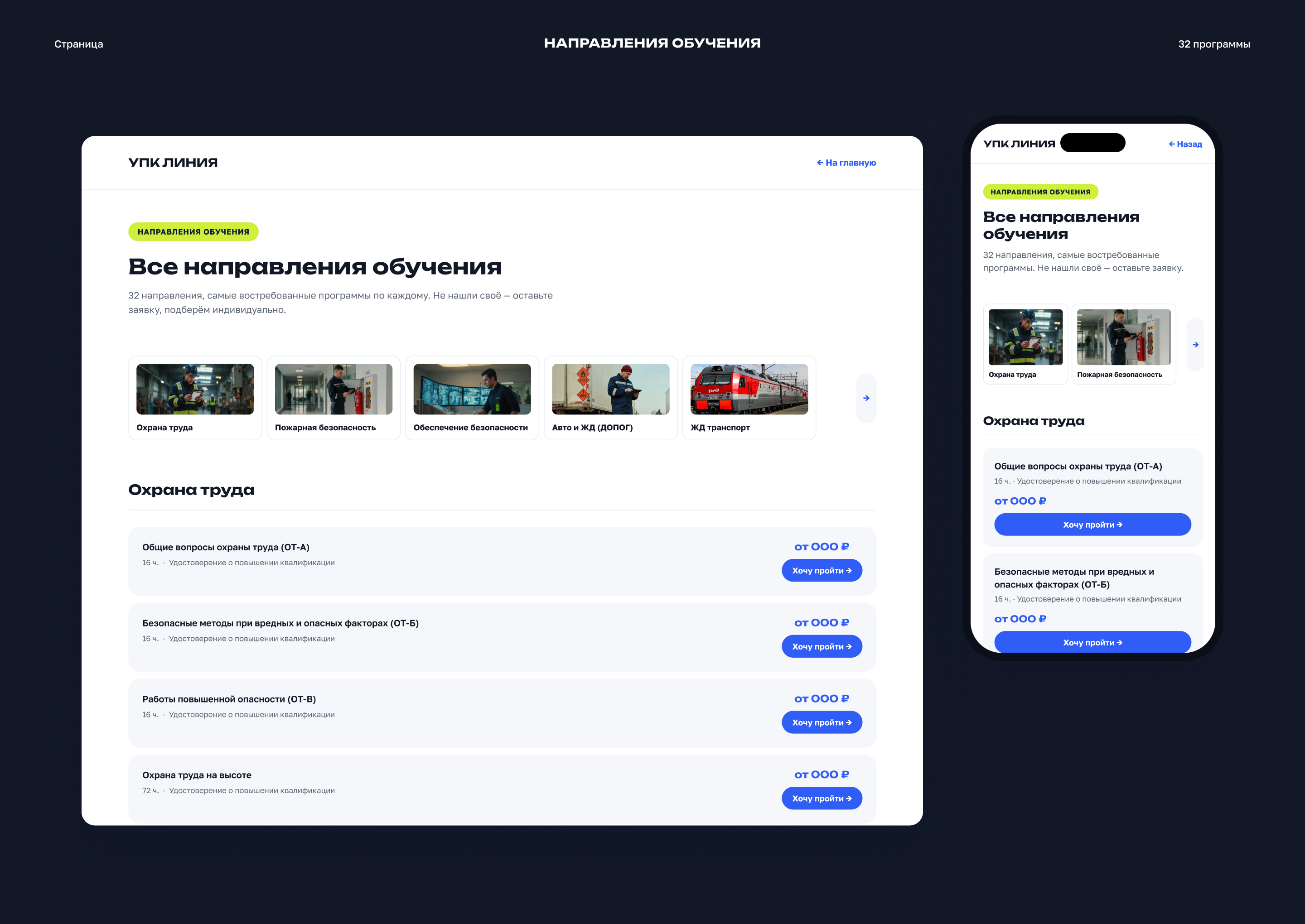Tap the mobile «Охрана труда» category card
This screenshot has width=1305, height=924.
(x=1025, y=344)
